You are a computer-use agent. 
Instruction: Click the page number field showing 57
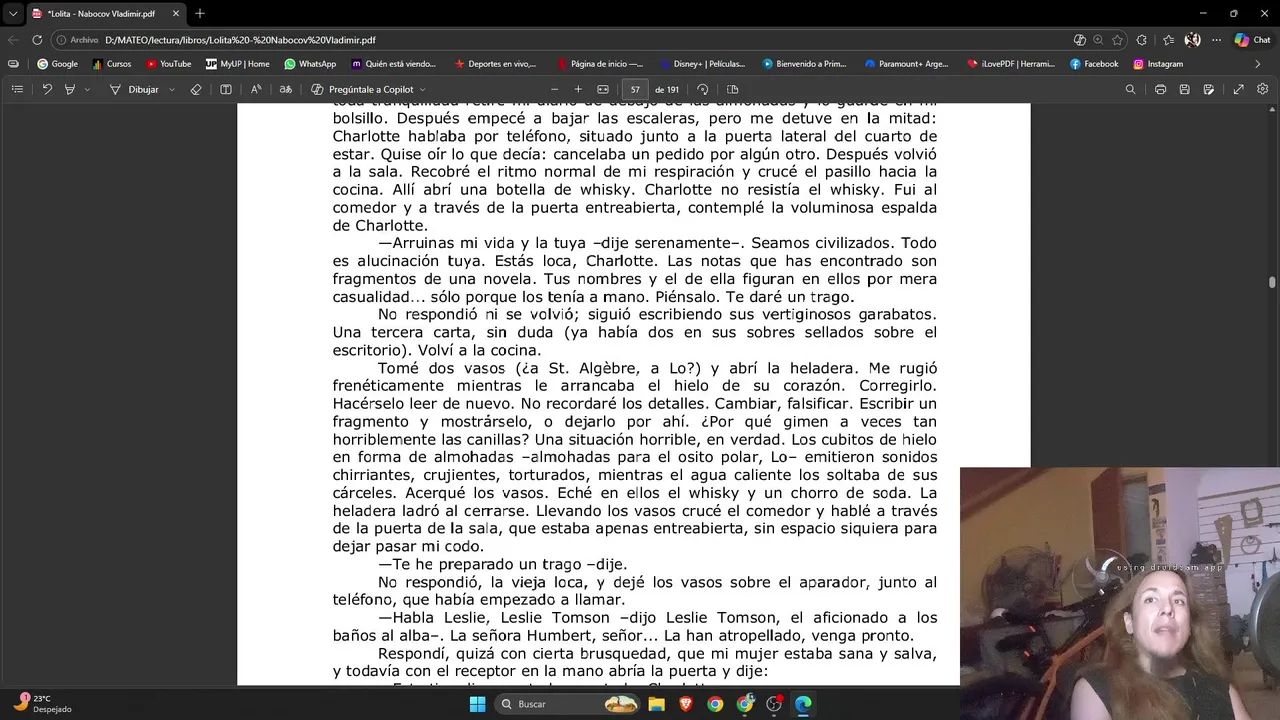pos(635,89)
